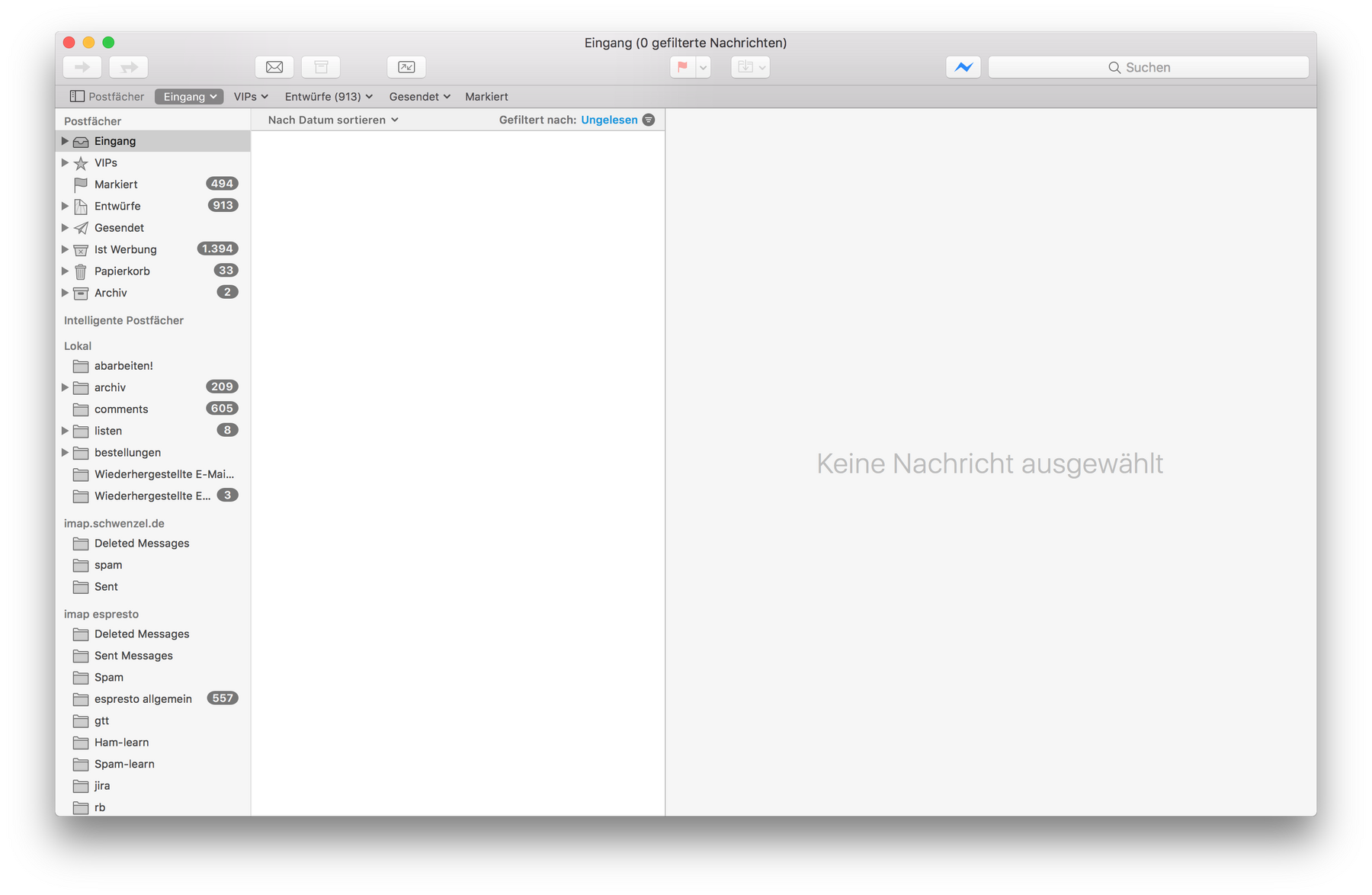Select the Papierkorb trash icon
This screenshot has height=895, width=1372.
click(x=81, y=271)
